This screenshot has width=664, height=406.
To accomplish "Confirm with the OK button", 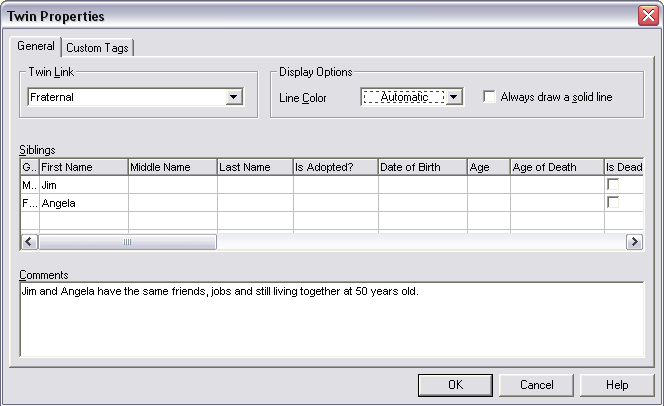I will click(455, 385).
